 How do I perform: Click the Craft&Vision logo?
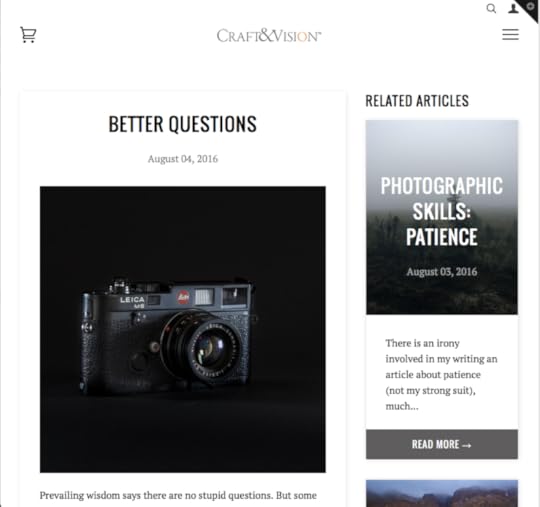point(269,35)
